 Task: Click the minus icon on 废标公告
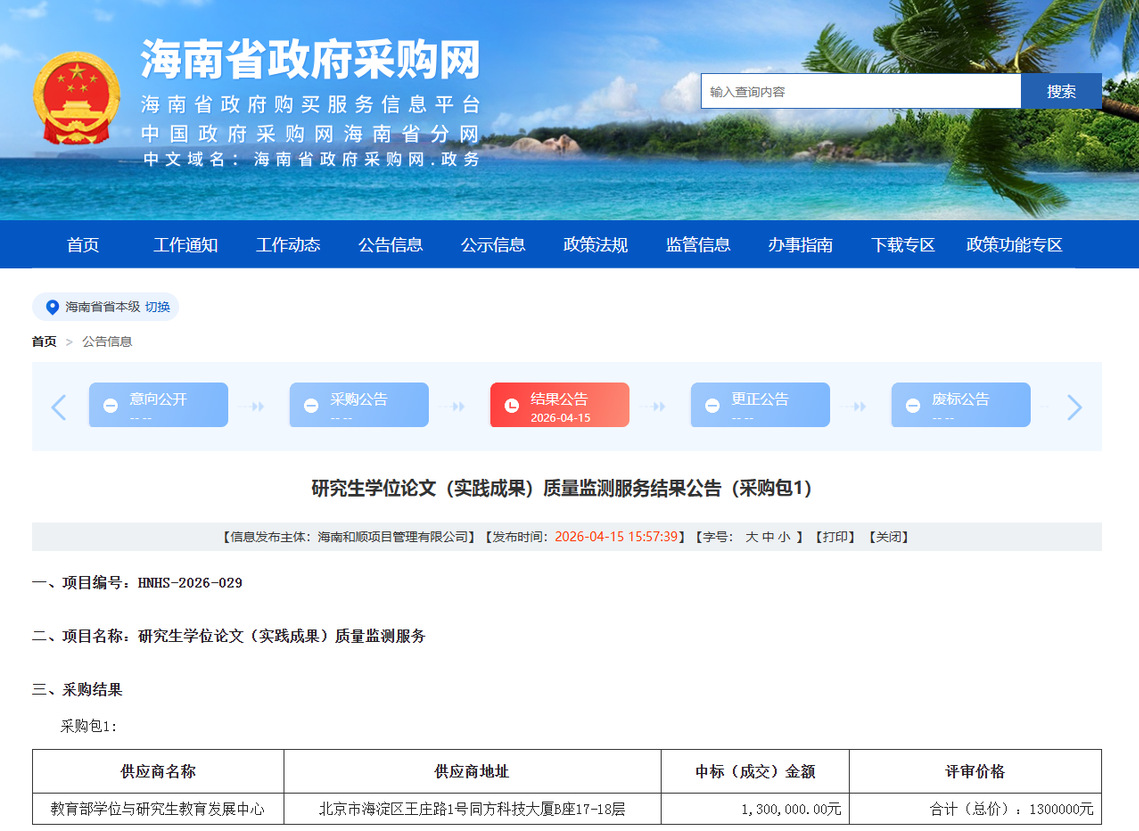click(x=913, y=406)
